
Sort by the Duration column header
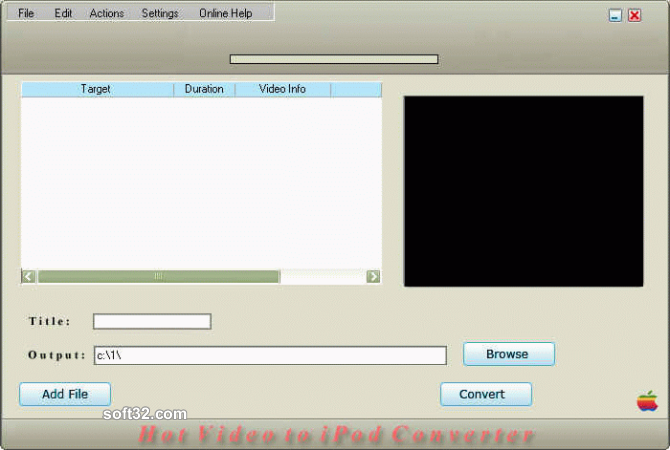[x=204, y=89]
